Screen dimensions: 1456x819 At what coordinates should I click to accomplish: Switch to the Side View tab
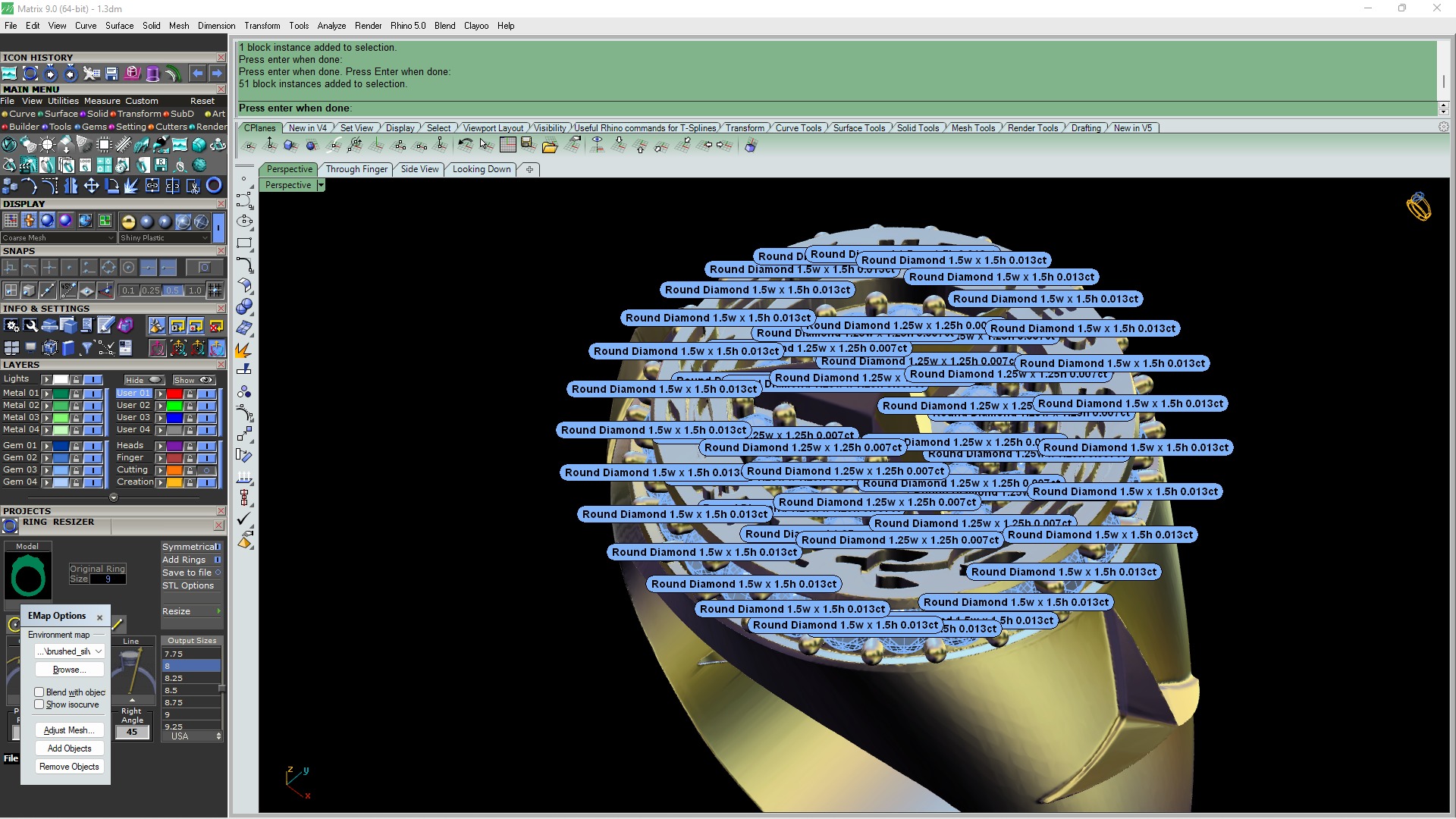pyautogui.click(x=419, y=169)
